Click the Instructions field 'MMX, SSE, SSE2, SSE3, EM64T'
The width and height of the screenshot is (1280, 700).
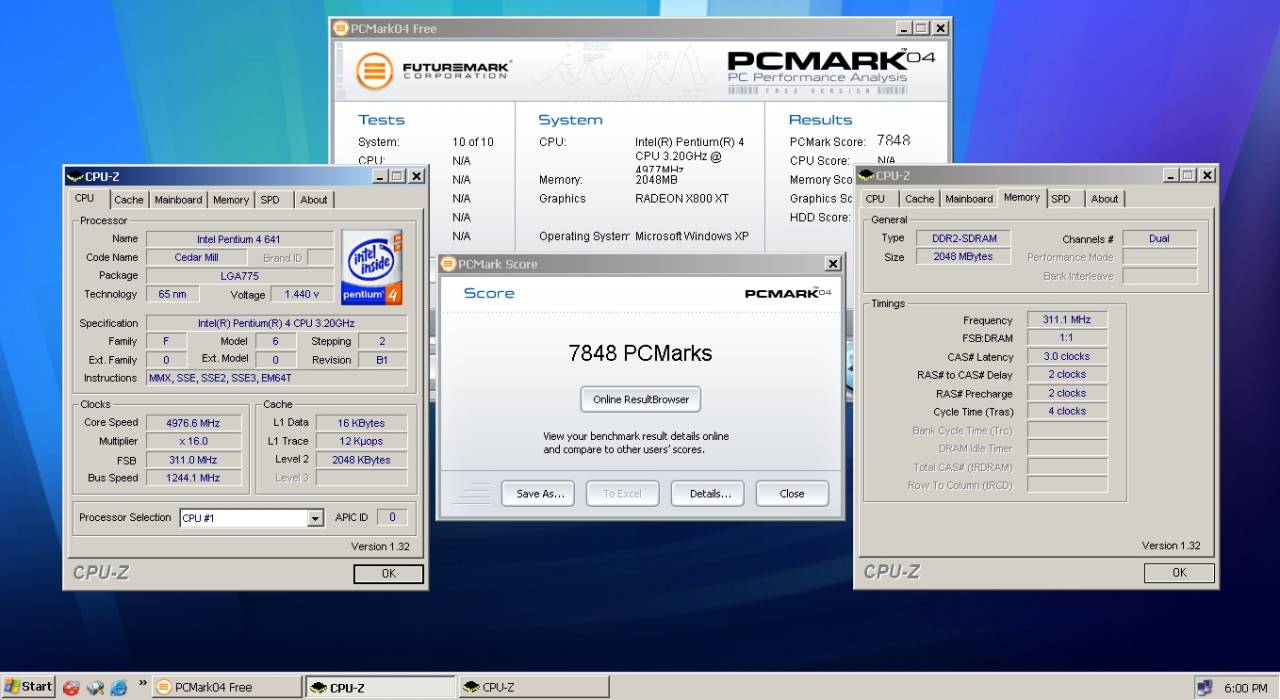point(276,378)
